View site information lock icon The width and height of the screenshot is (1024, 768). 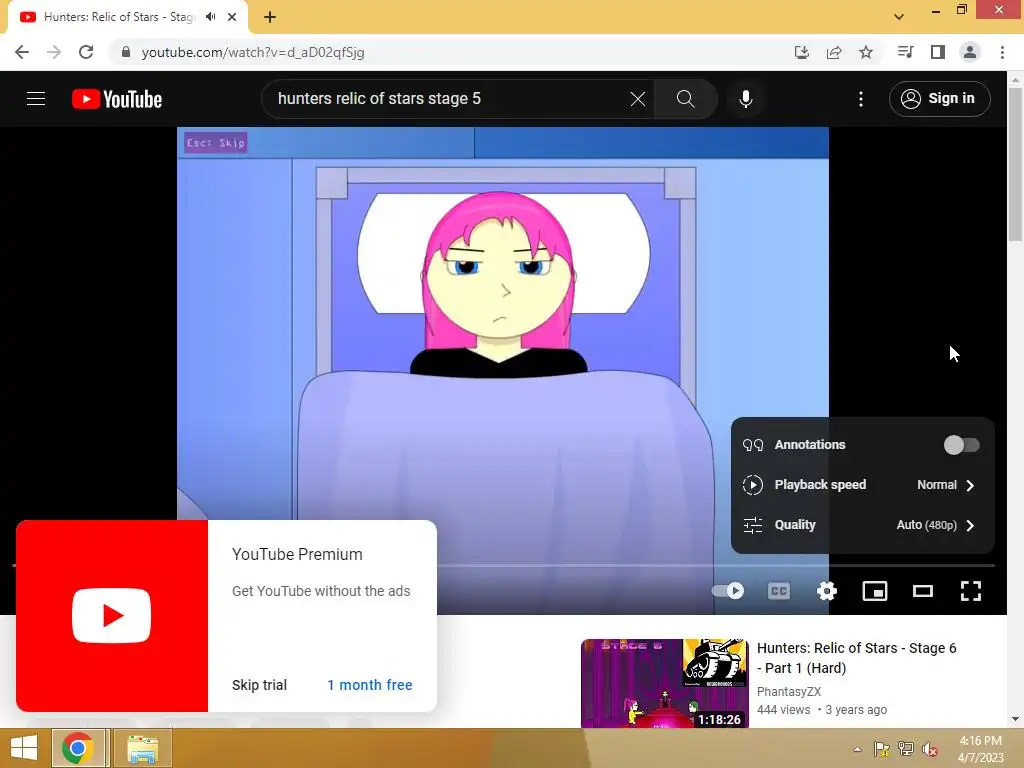pos(126,52)
